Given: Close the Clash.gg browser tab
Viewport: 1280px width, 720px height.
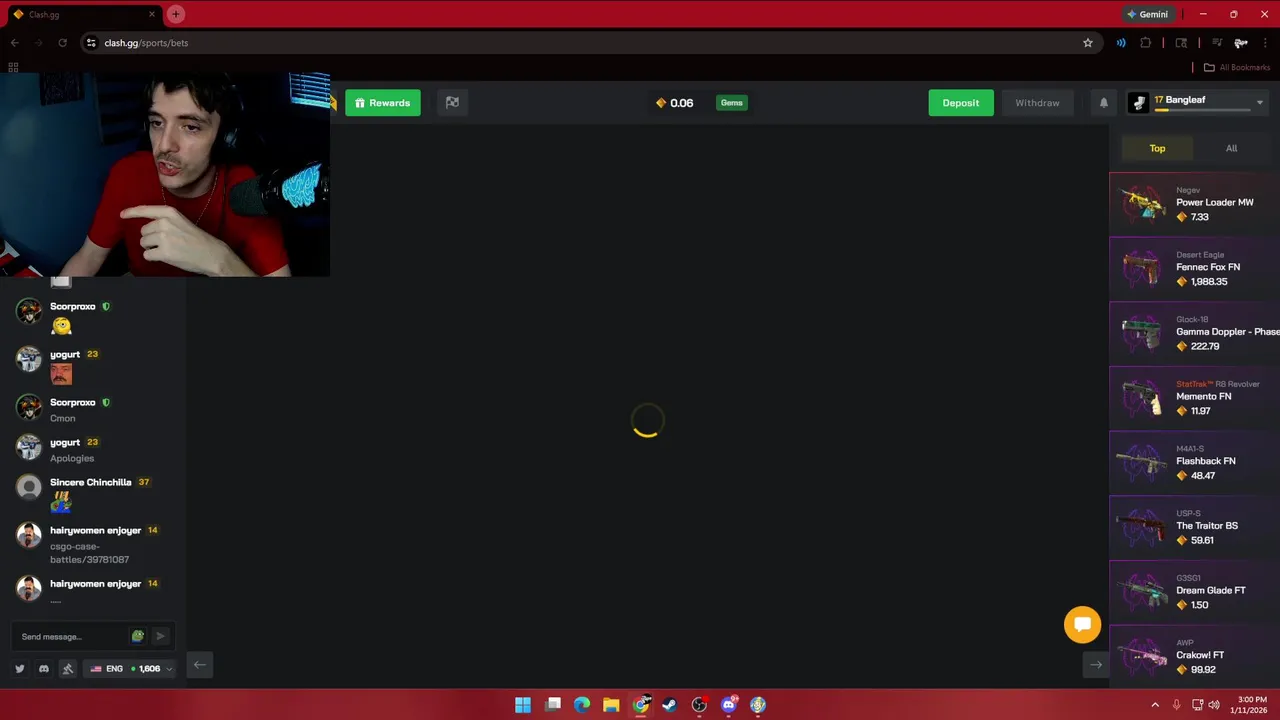Looking at the screenshot, I should click(152, 14).
